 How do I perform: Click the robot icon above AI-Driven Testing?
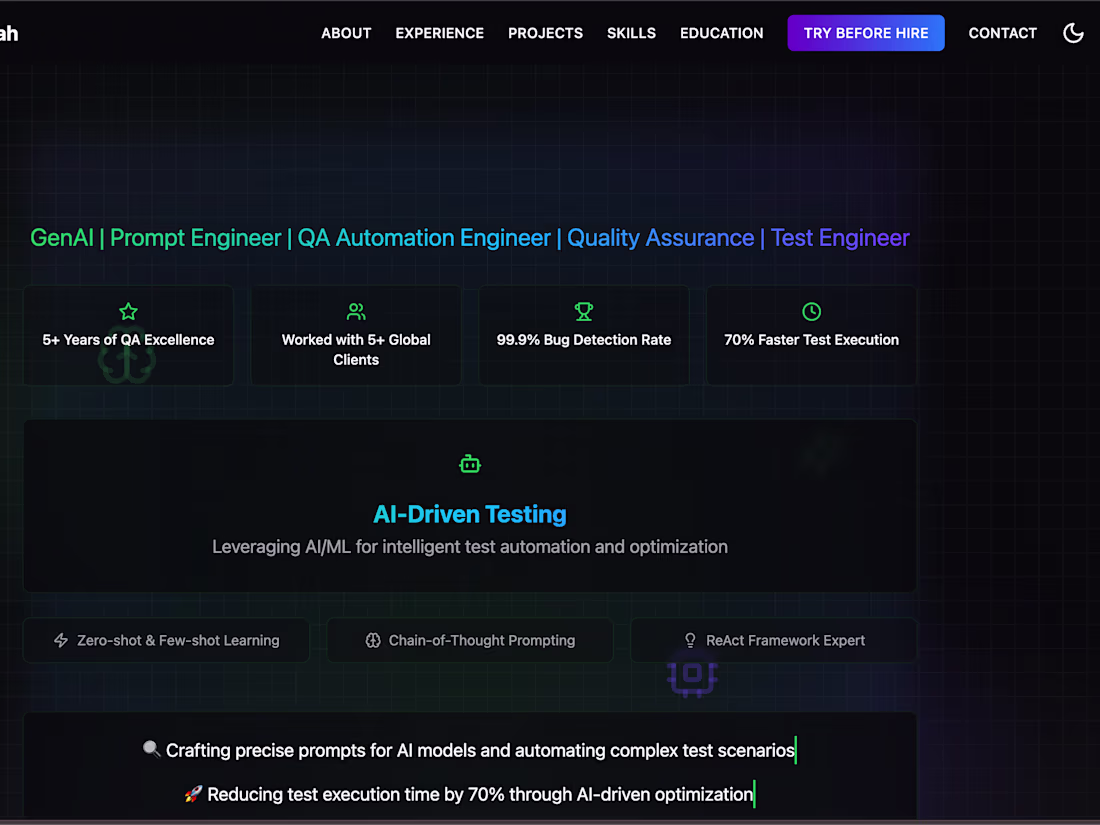coord(470,463)
